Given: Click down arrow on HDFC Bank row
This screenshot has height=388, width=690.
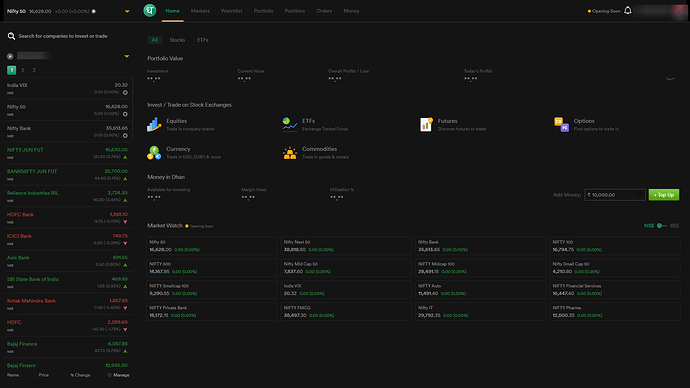Looking at the screenshot, I should tap(125, 222).
